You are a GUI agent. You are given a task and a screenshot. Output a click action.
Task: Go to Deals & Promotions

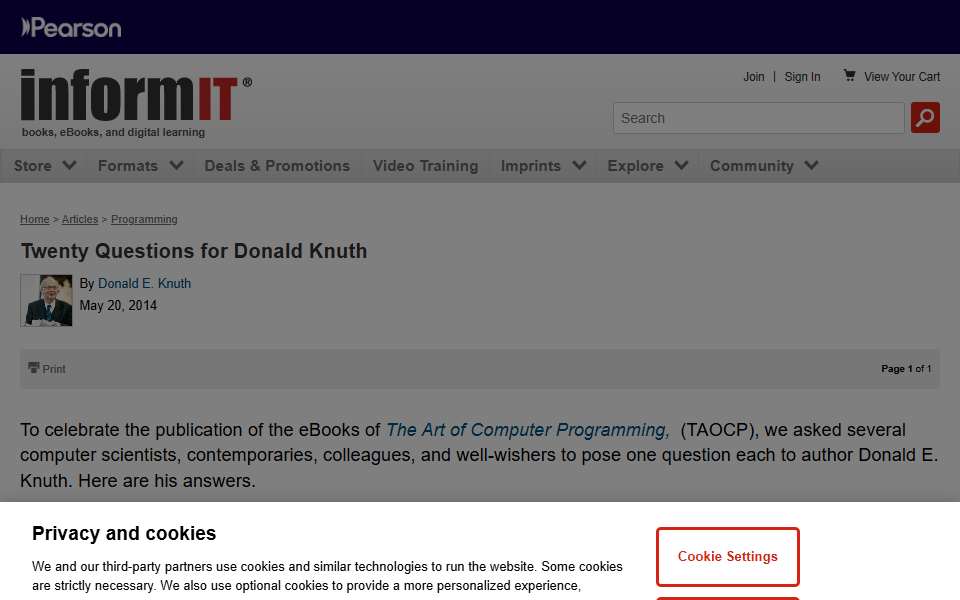point(277,166)
